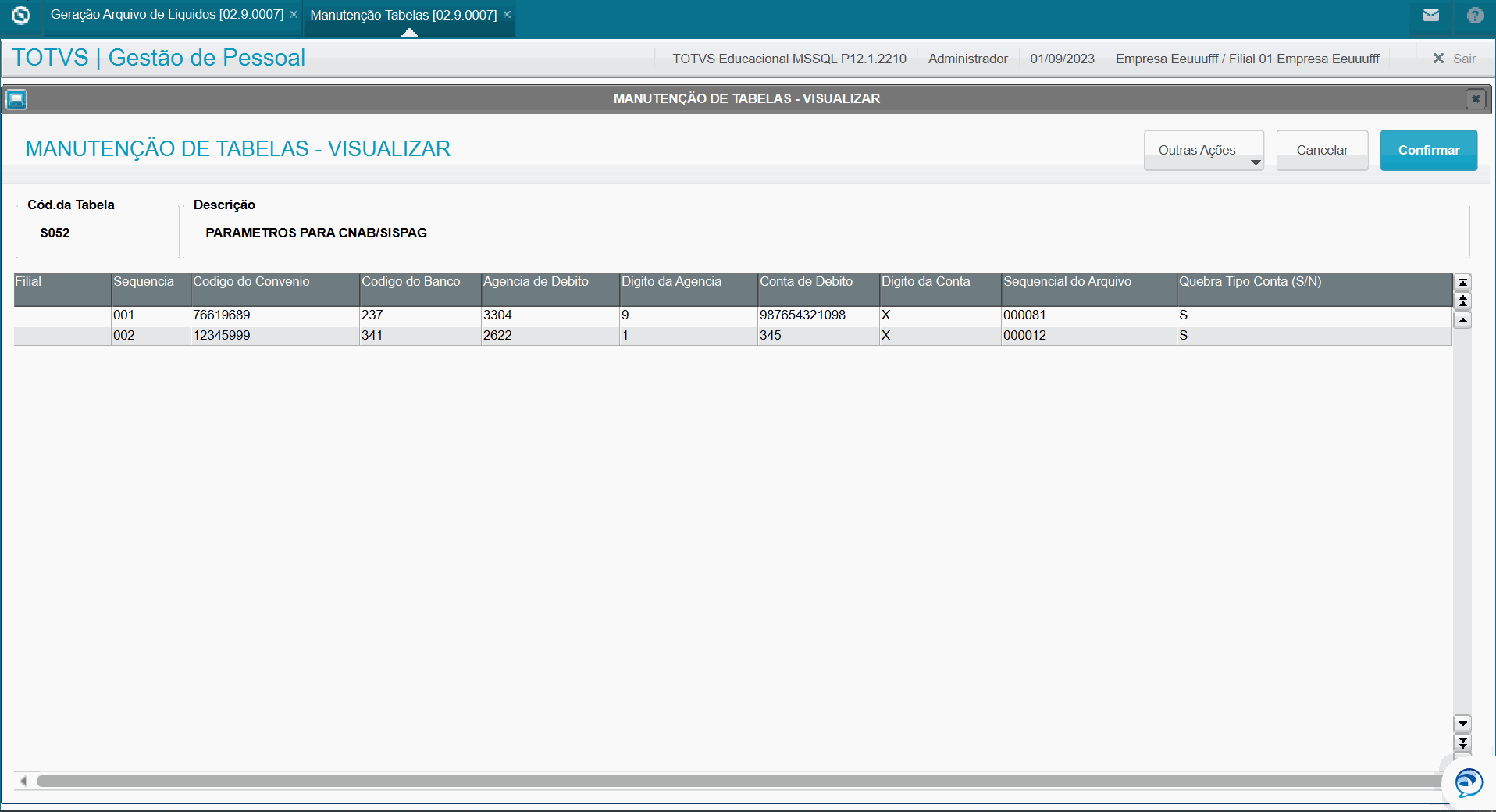The image size is (1496, 812).
Task: Move up one row in the grid scrollbar
Action: point(1462,320)
